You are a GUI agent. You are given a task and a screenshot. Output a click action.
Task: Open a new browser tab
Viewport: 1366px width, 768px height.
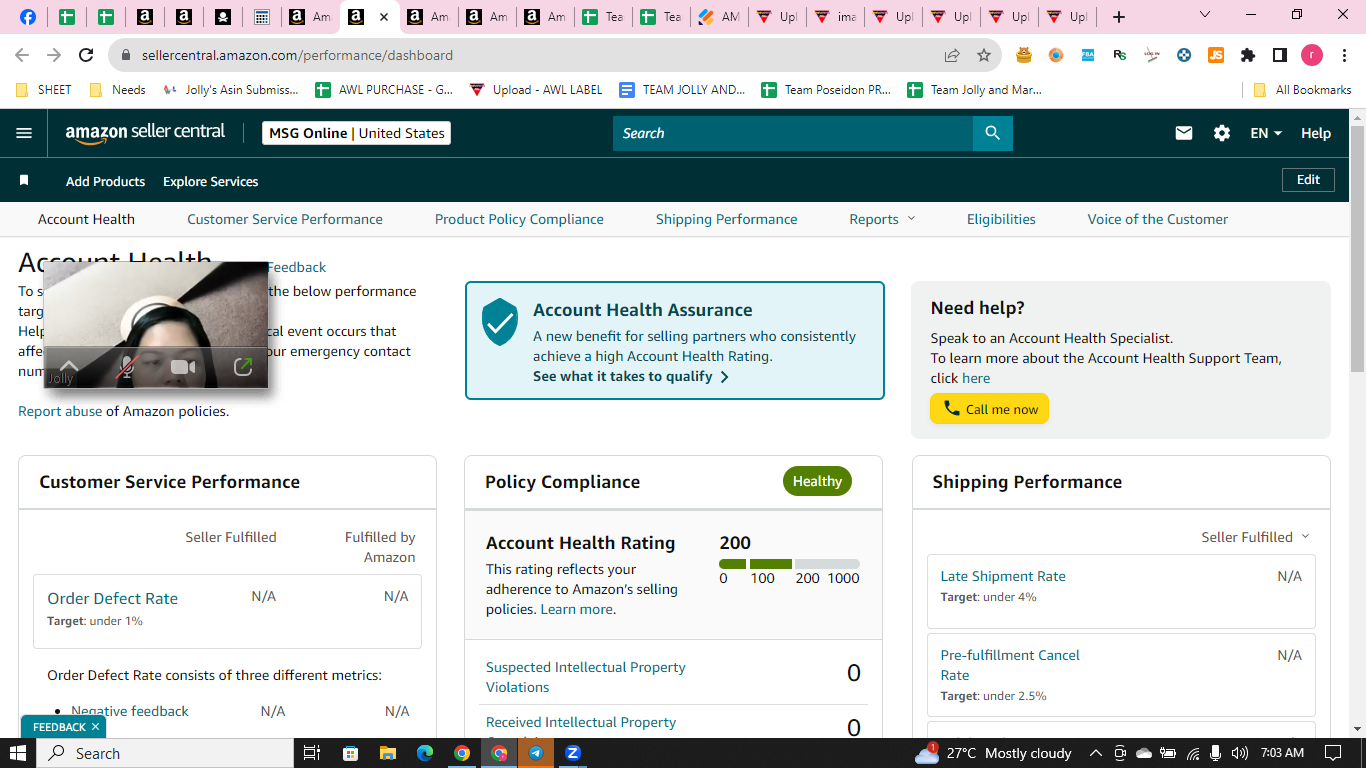tap(1119, 17)
